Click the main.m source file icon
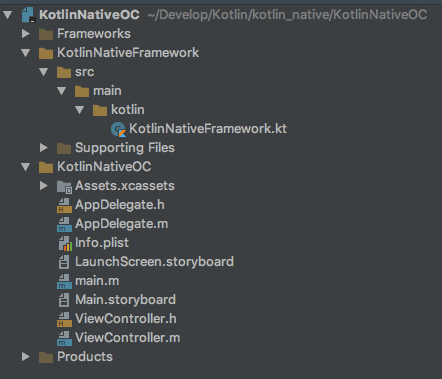The width and height of the screenshot is (442, 379). 64,281
